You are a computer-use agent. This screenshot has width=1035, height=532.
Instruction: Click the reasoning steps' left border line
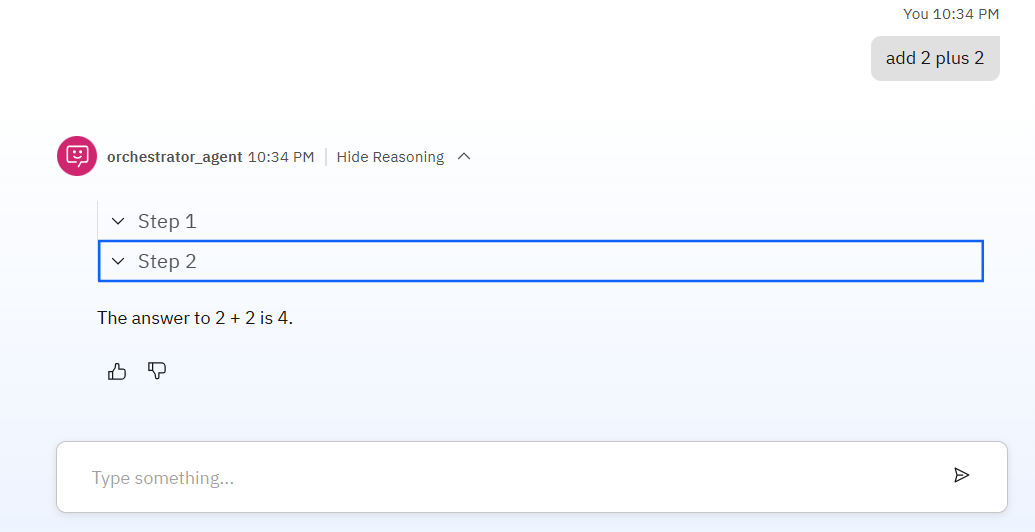coord(98,221)
